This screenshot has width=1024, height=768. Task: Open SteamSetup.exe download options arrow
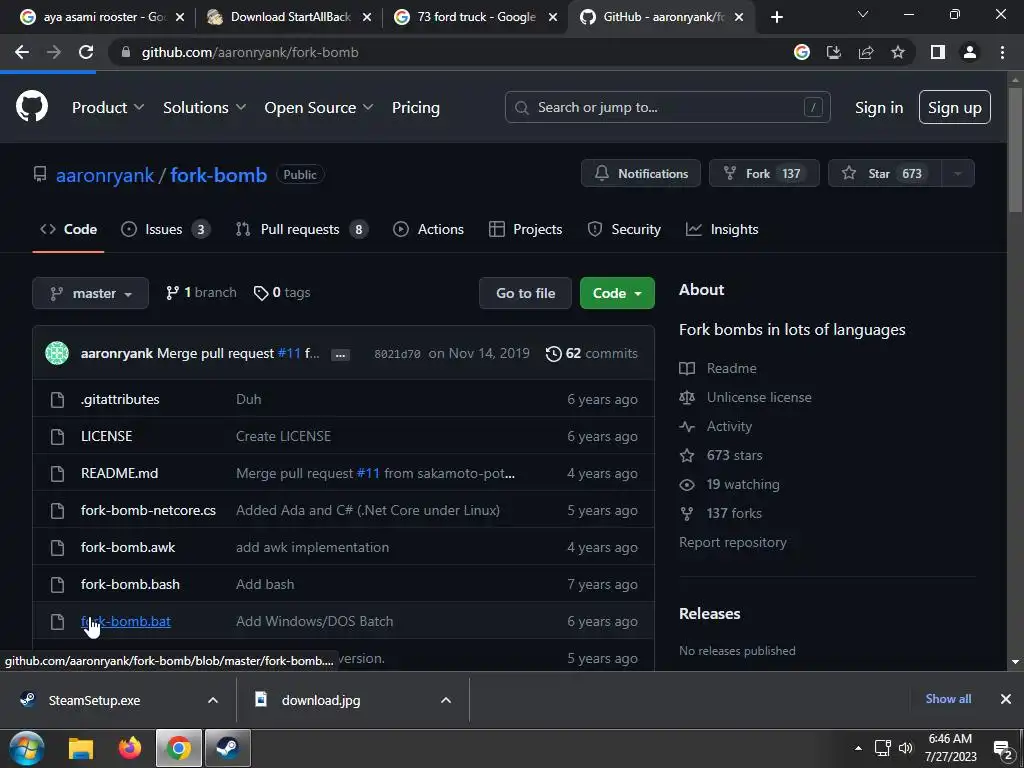213,700
